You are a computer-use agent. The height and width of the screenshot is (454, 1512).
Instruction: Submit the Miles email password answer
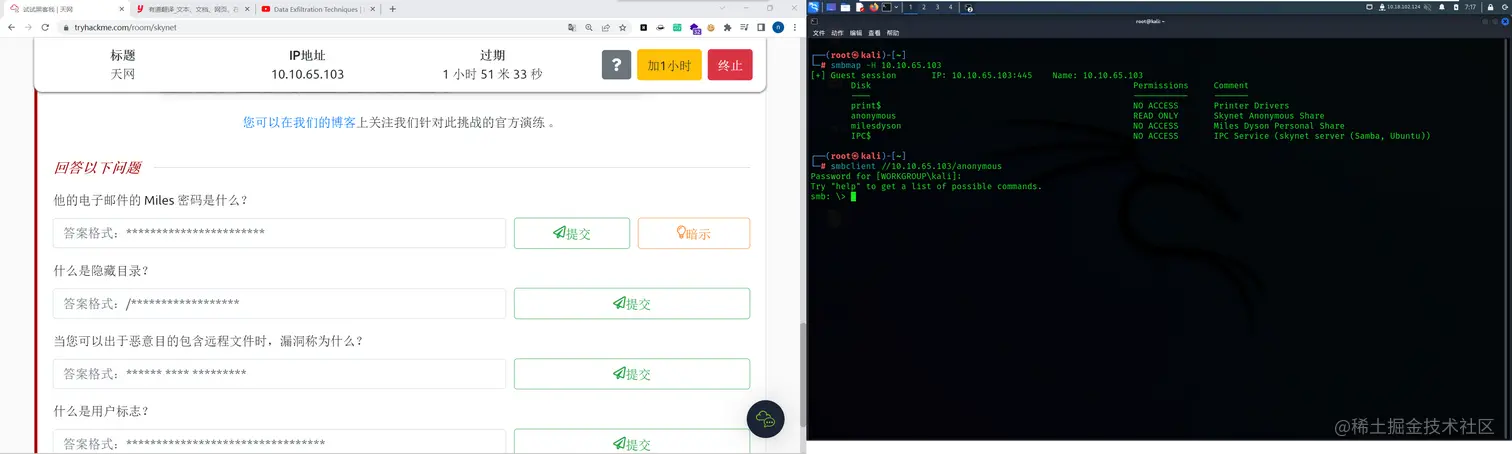(572, 233)
